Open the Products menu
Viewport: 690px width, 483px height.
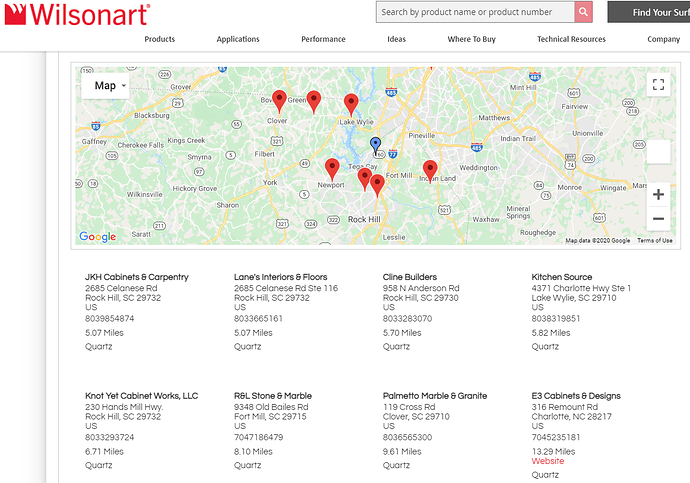(x=160, y=39)
